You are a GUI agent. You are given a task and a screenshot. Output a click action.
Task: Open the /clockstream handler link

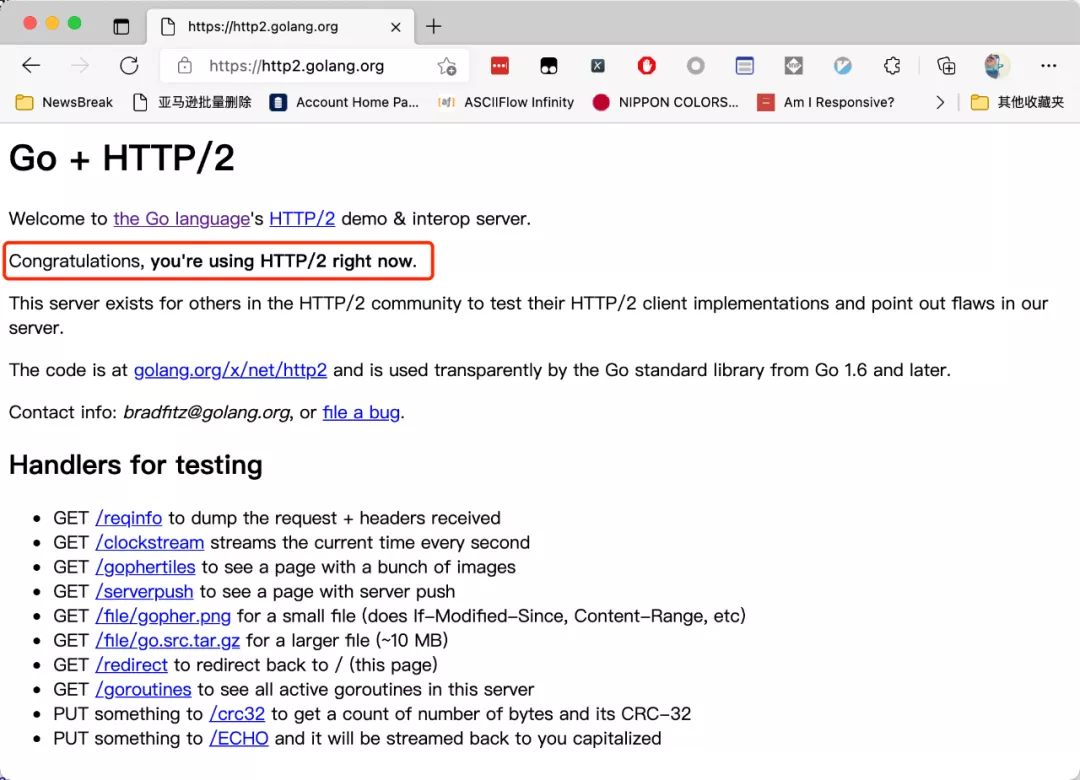150,543
